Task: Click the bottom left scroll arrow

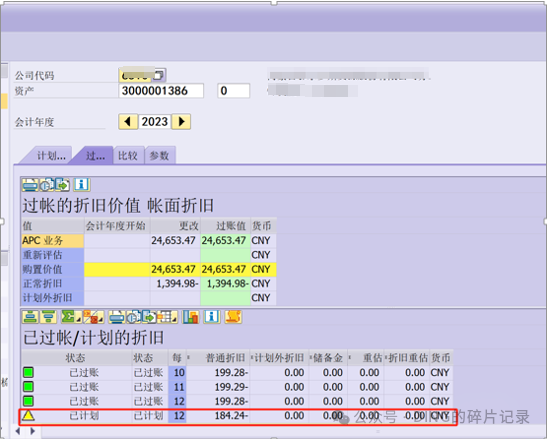Action: (x=17, y=431)
